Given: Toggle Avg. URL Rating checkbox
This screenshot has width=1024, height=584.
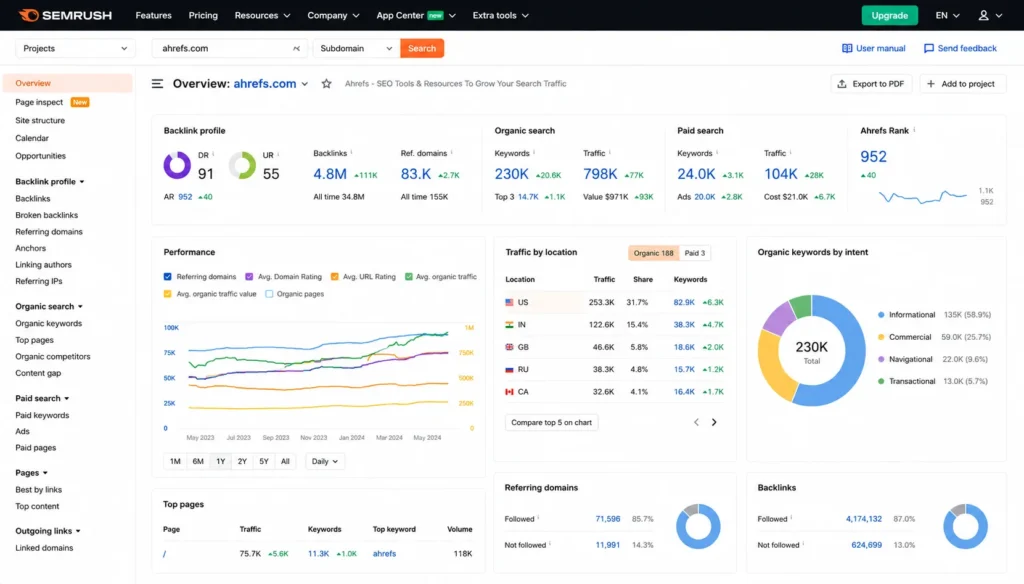Looking at the screenshot, I should (x=334, y=277).
